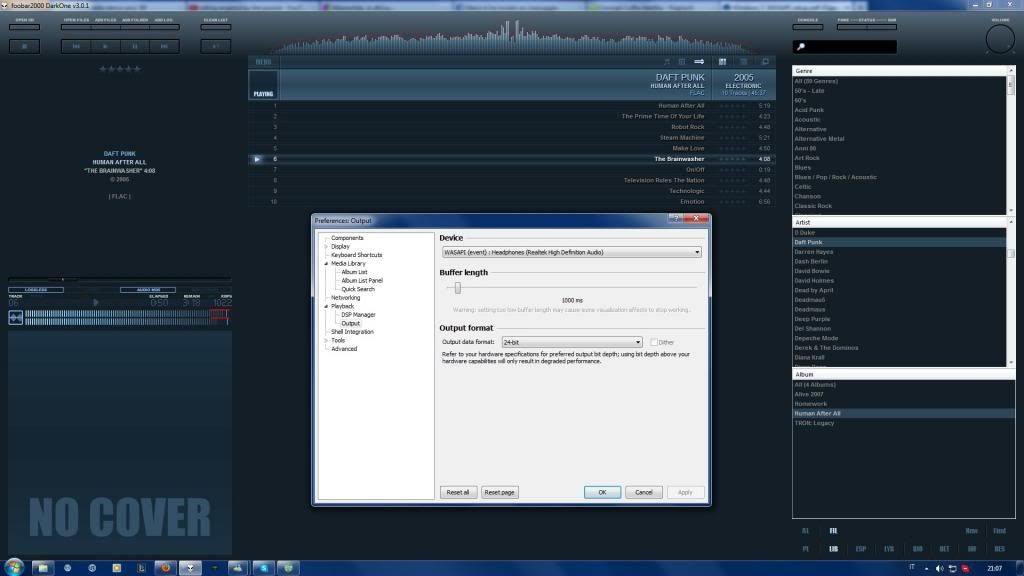Collapse the Playback tree node
Screen dimensions: 1024x576
tap(327, 306)
